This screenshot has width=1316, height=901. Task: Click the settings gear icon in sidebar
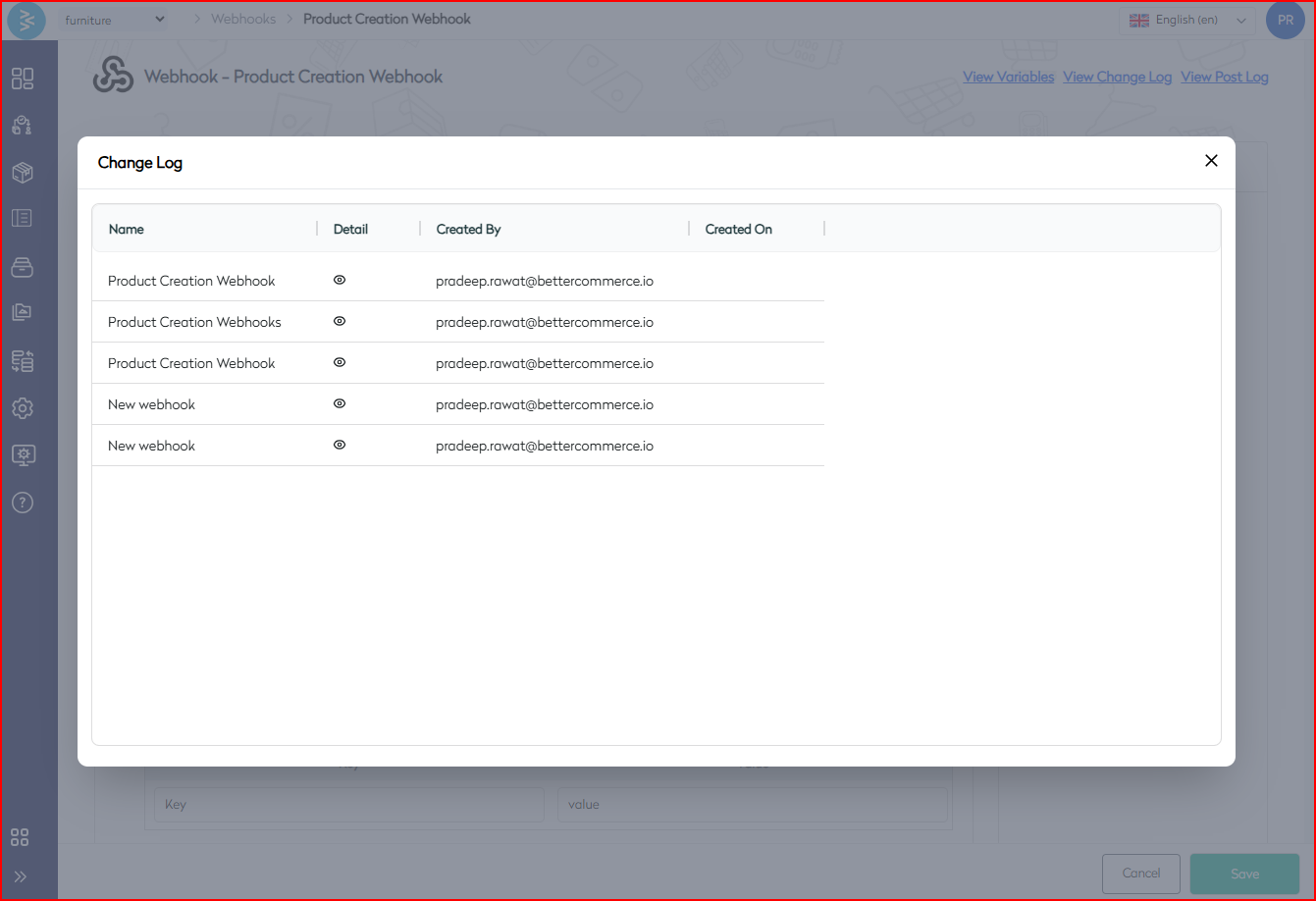23,408
